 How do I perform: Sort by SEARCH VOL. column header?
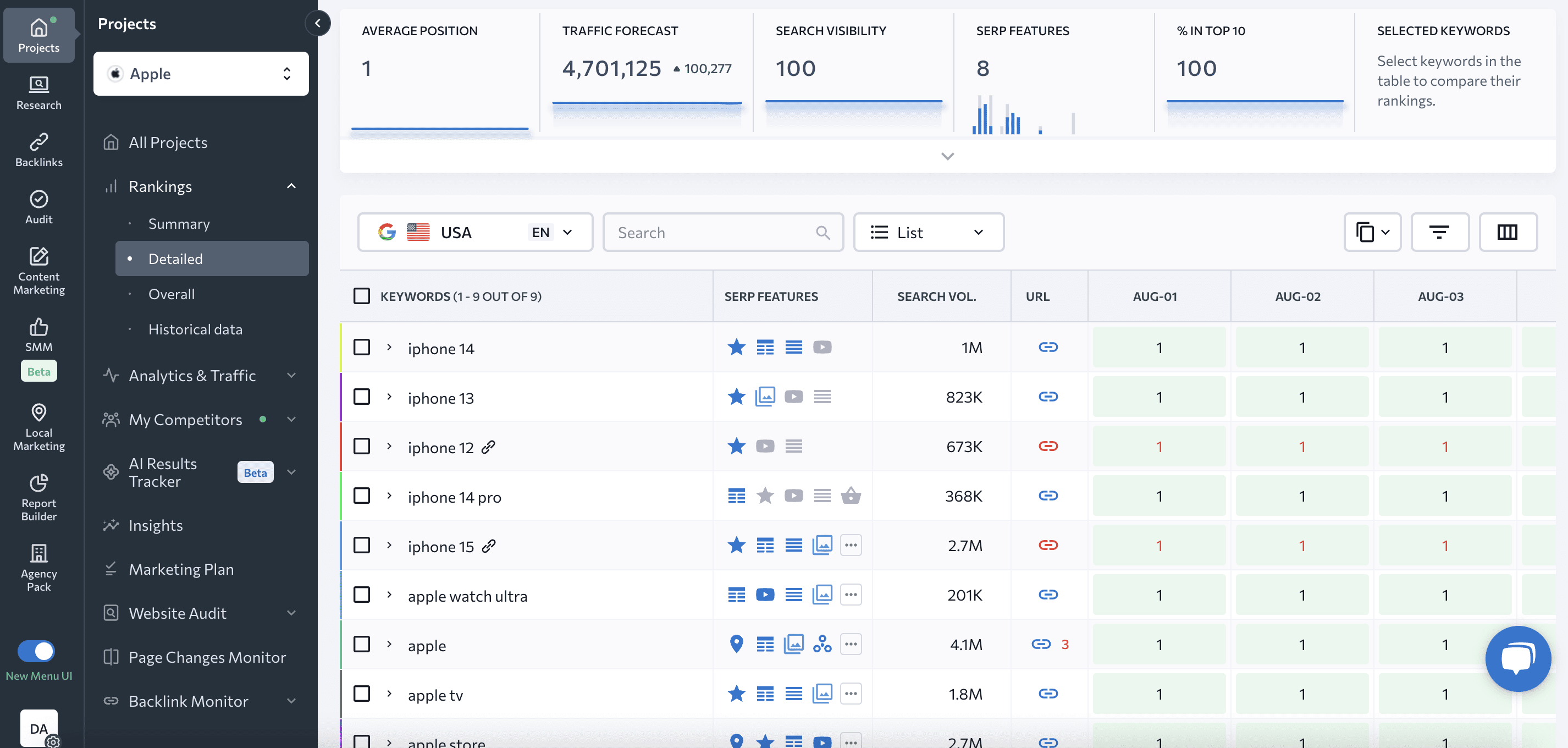936,296
